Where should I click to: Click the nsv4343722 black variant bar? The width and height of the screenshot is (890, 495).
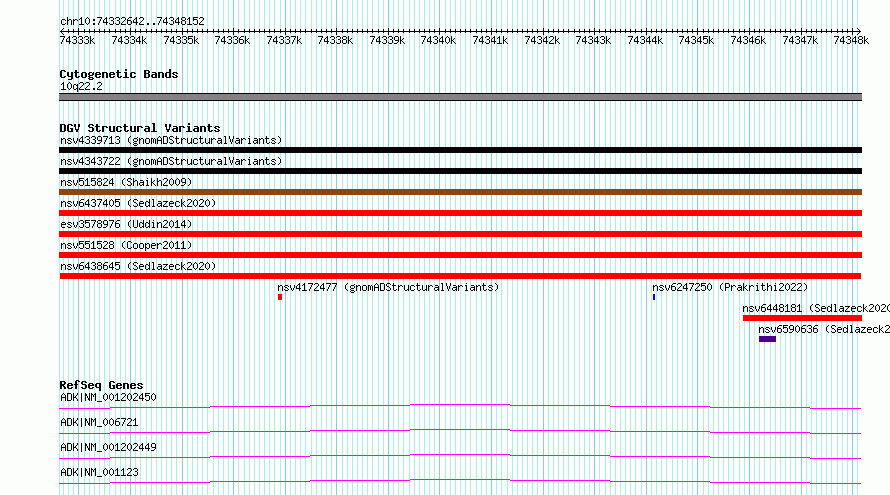(x=460, y=171)
